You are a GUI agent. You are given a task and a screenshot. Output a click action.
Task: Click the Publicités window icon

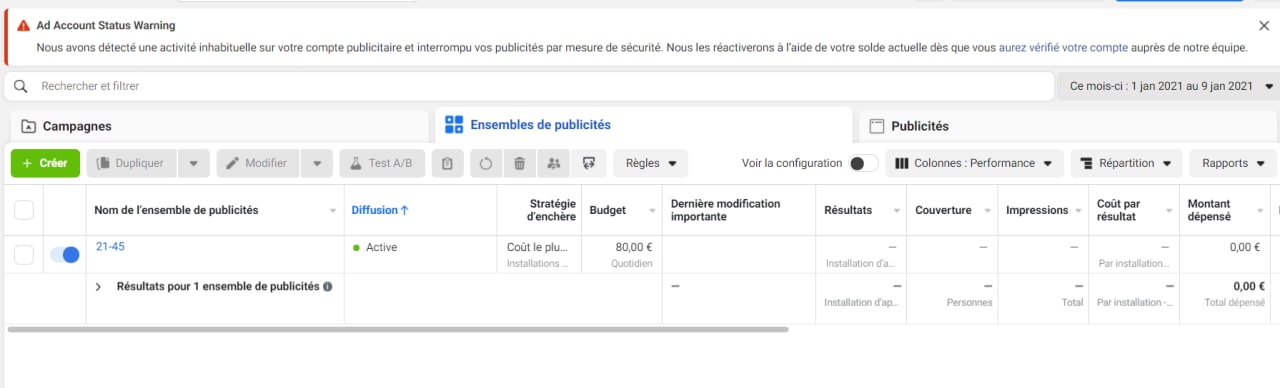(x=877, y=127)
